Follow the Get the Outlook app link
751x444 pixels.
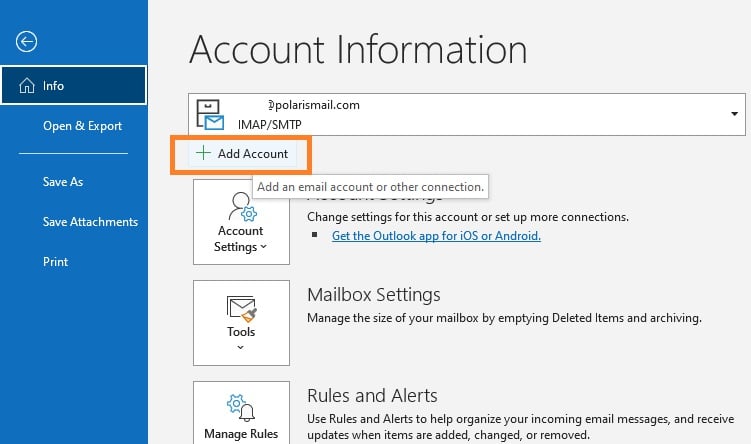click(x=436, y=236)
